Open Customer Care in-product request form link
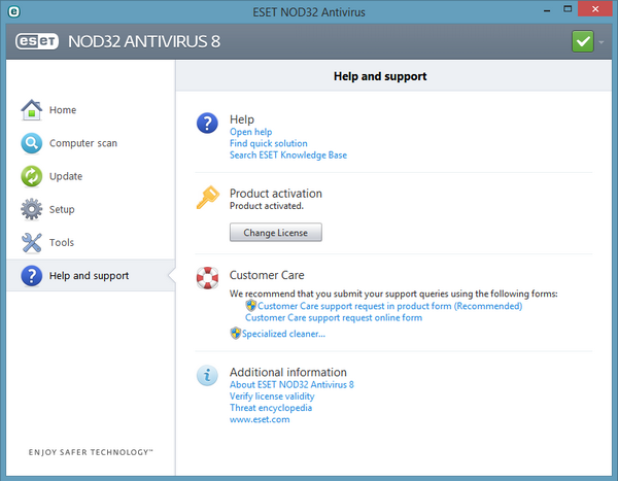The height and width of the screenshot is (481, 618). pos(390,306)
